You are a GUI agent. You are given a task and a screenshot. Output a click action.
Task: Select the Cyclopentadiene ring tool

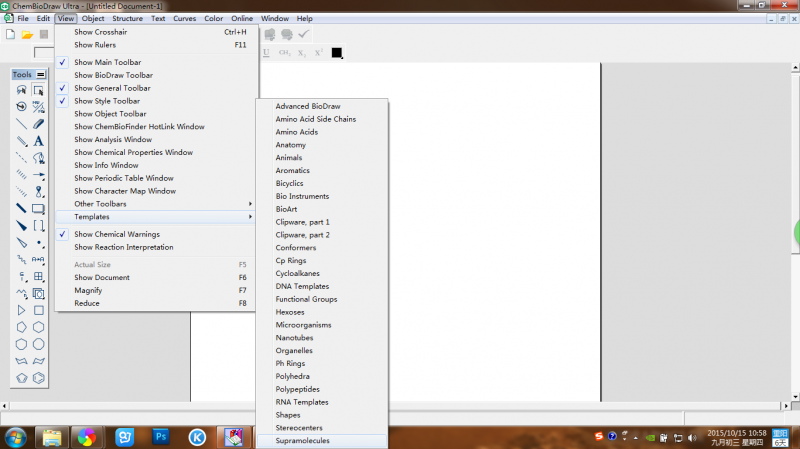tap(21, 378)
